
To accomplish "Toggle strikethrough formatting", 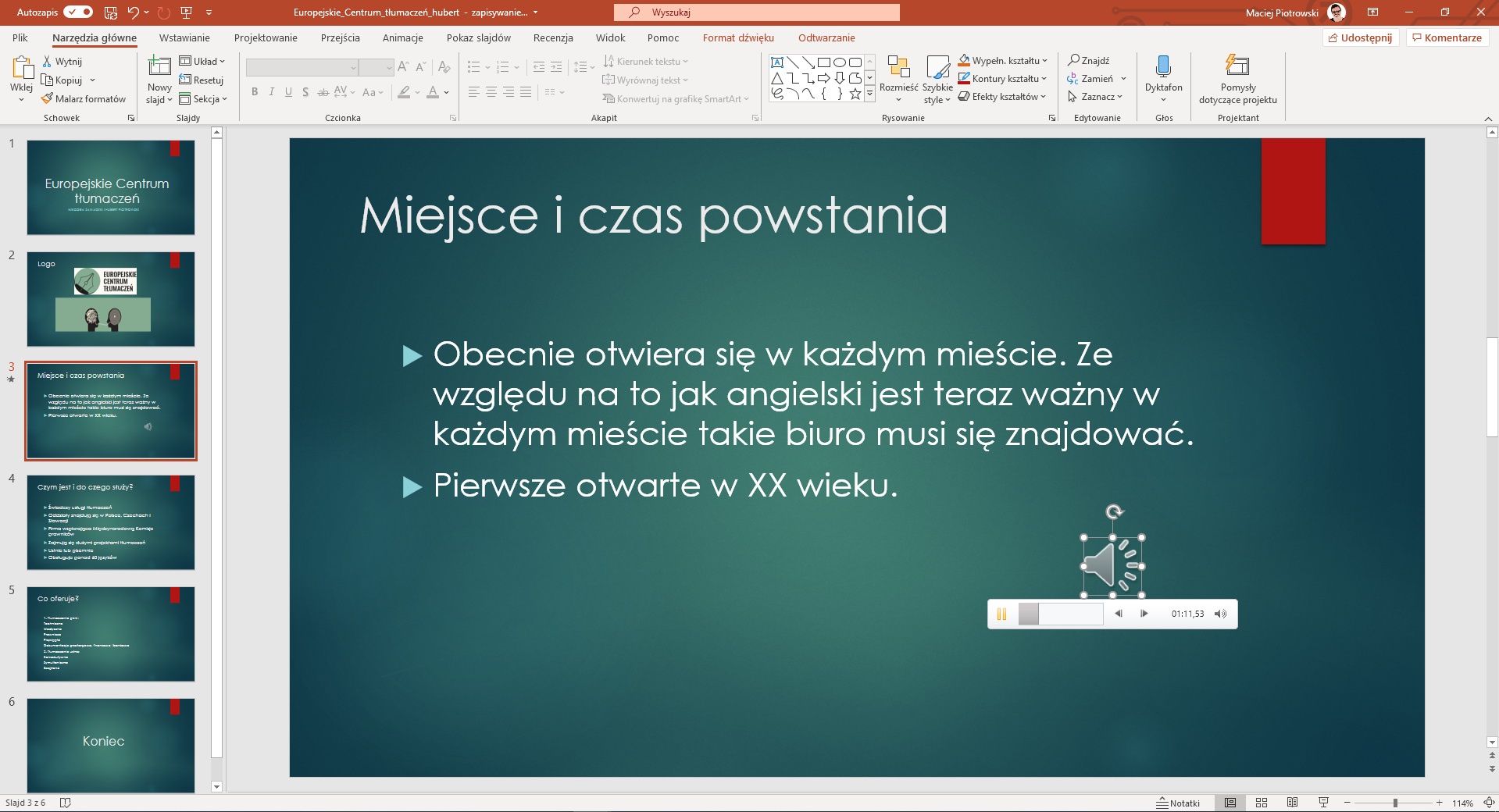I will pyautogui.click(x=323, y=92).
